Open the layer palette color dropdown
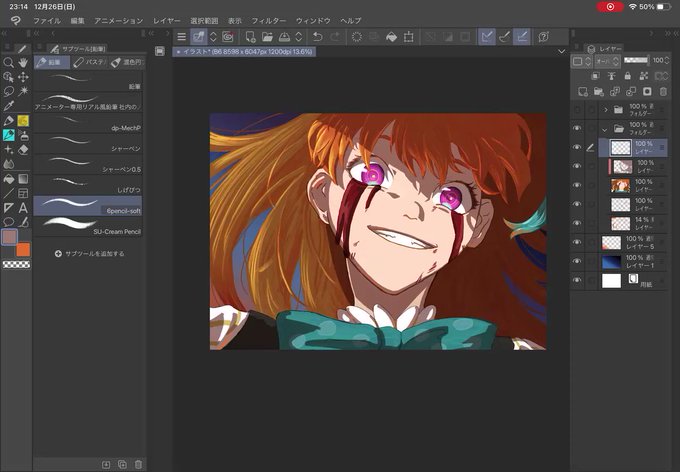This screenshot has width=680, height=472. click(582, 61)
